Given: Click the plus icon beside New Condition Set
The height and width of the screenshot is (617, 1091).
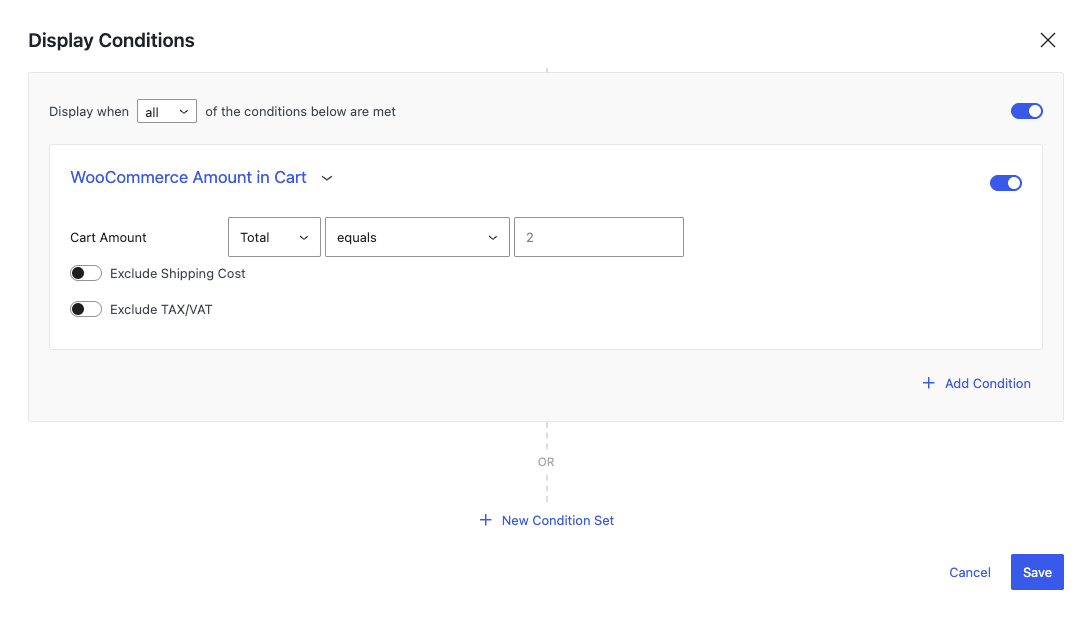Looking at the screenshot, I should tap(486, 520).
